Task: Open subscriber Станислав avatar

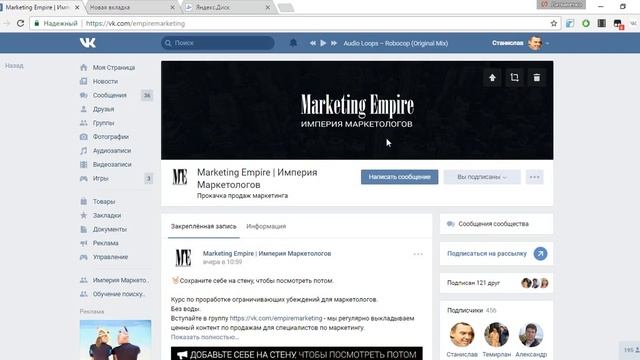Action: [462, 335]
